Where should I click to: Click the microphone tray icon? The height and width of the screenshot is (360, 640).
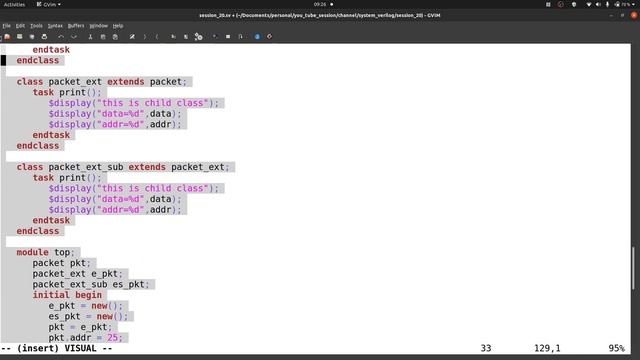click(x=607, y=4)
